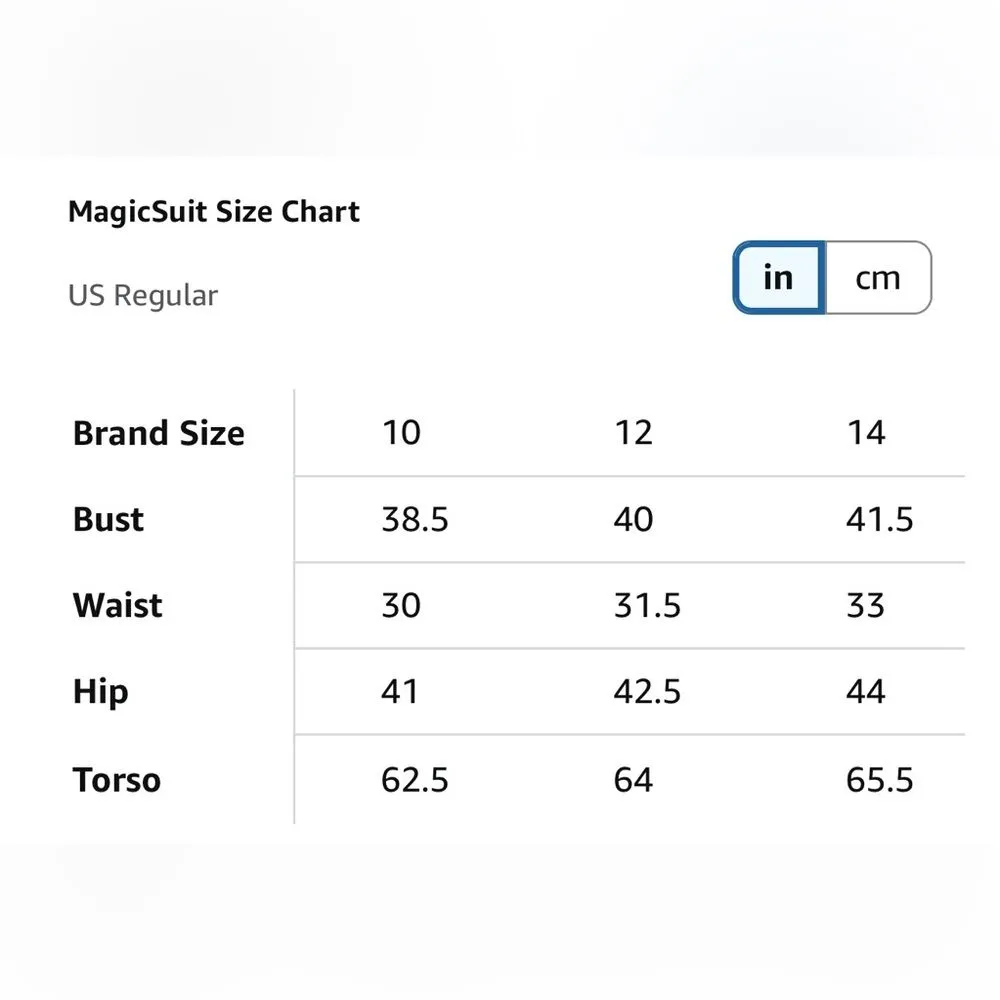Click the hip value 44 for size 14

(x=865, y=692)
